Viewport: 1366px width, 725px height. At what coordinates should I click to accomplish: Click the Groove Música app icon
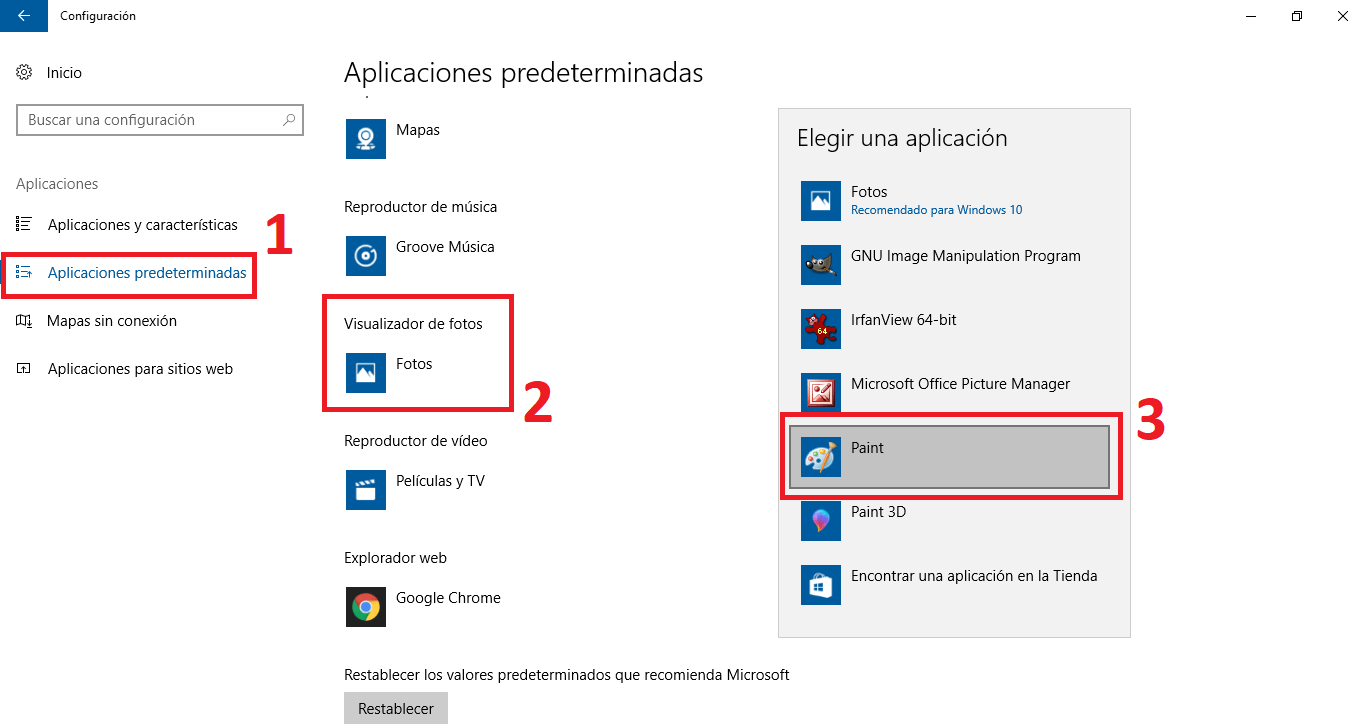tap(366, 255)
